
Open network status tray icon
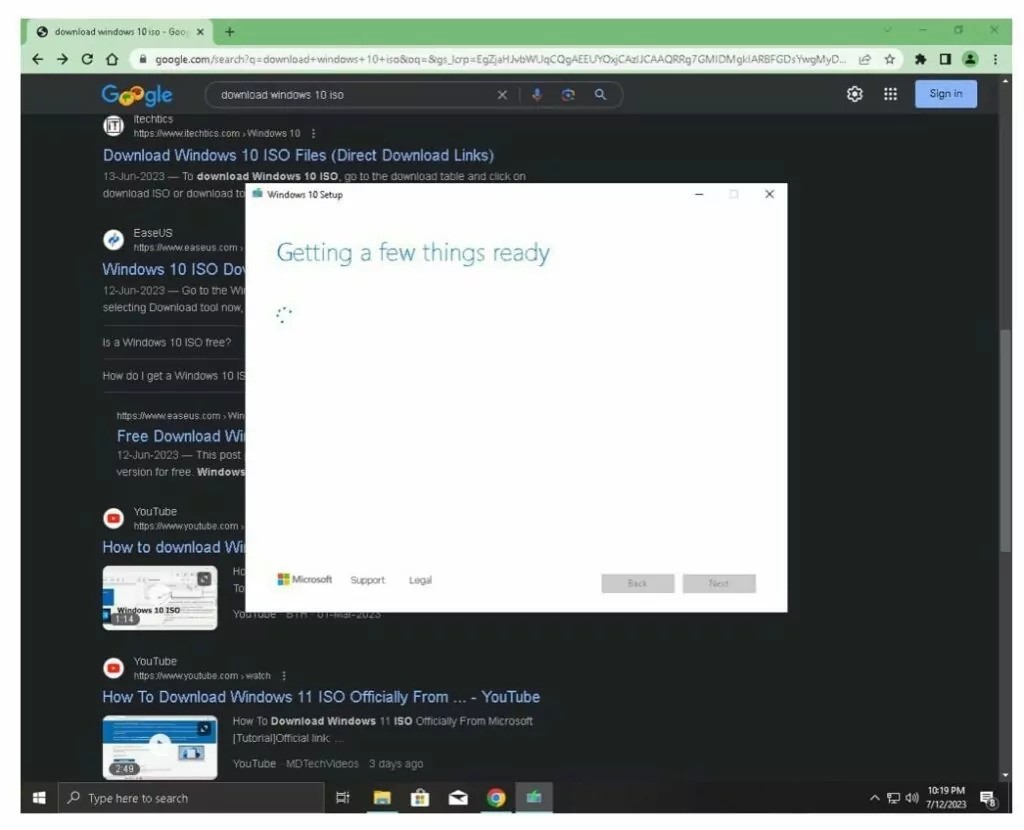tap(893, 798)
